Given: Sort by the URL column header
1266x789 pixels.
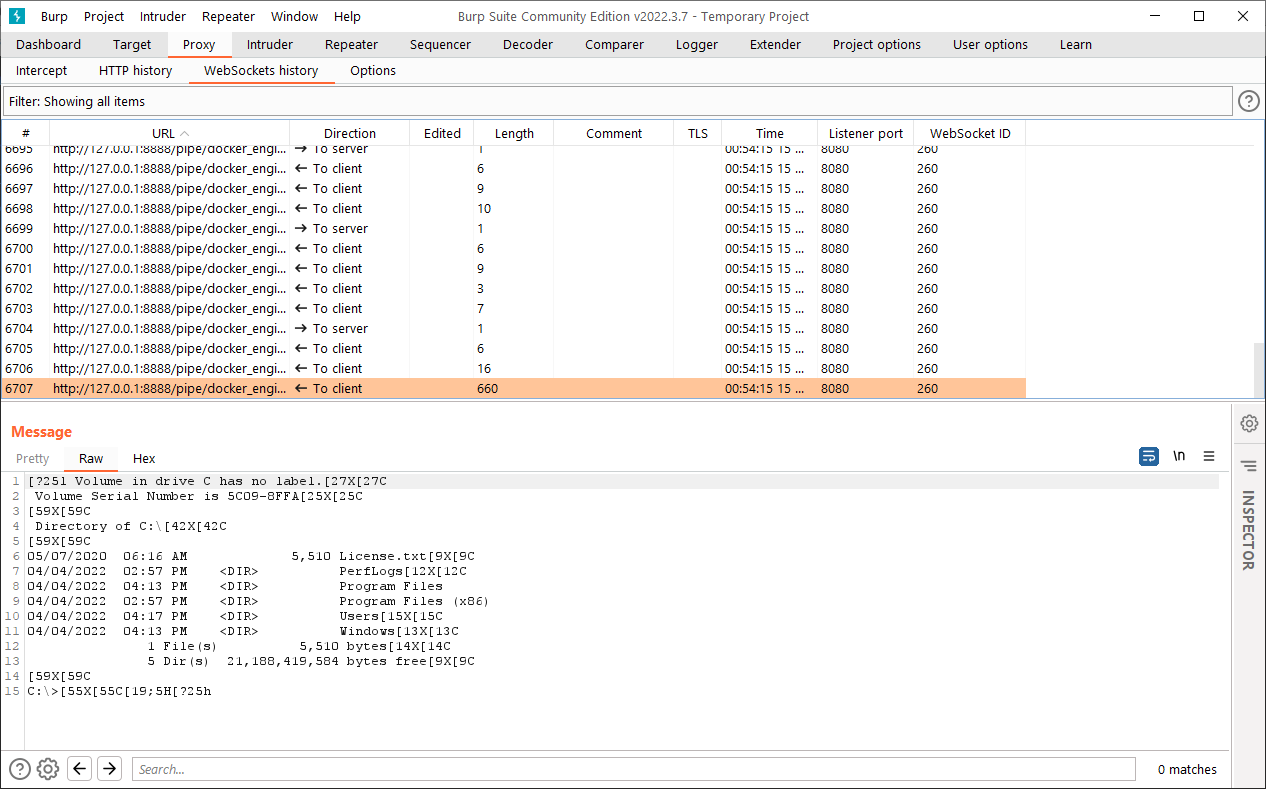Looking at the screenshot, I should coord(169,133).
